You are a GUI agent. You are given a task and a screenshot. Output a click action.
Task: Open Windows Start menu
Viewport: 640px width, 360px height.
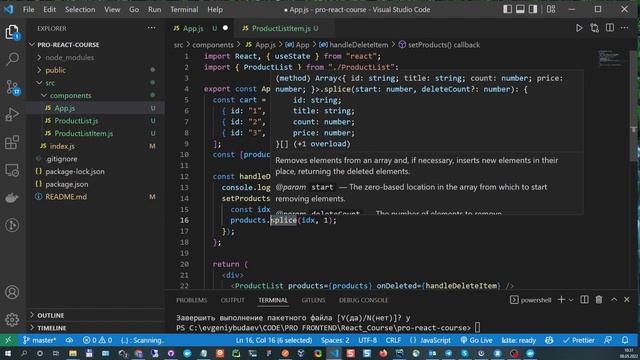coord(8,353)
